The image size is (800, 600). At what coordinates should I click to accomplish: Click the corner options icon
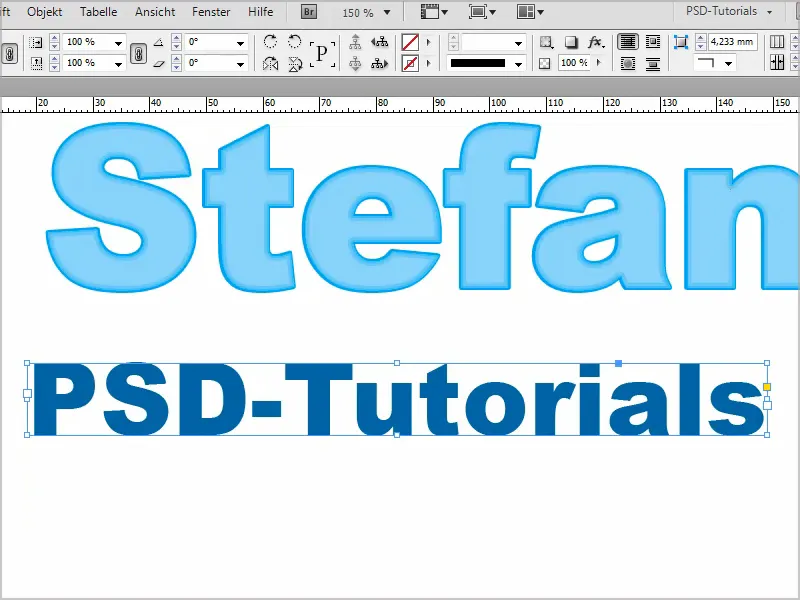tap(681, 42)
